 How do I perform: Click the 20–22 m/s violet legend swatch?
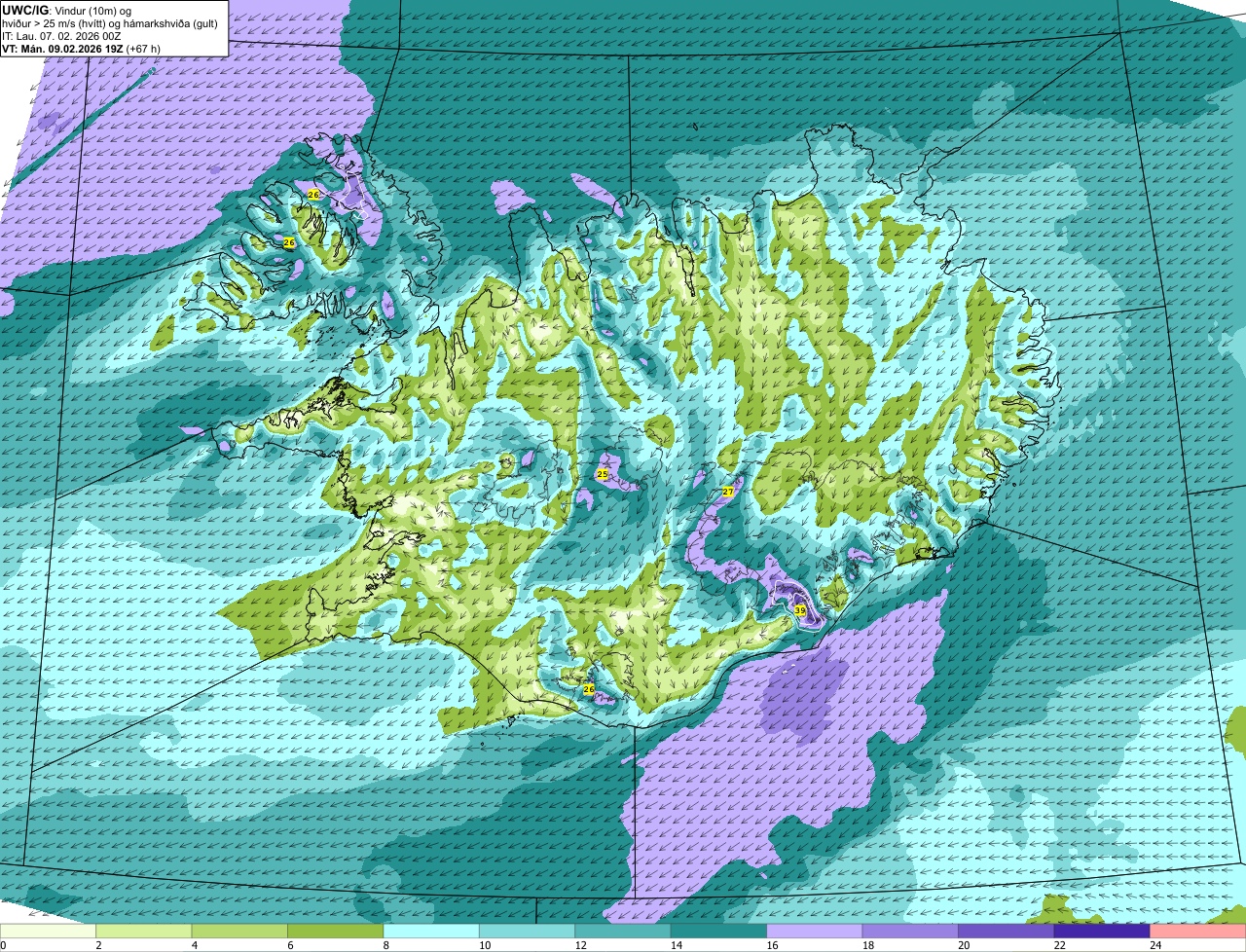tap(1007, 931)
